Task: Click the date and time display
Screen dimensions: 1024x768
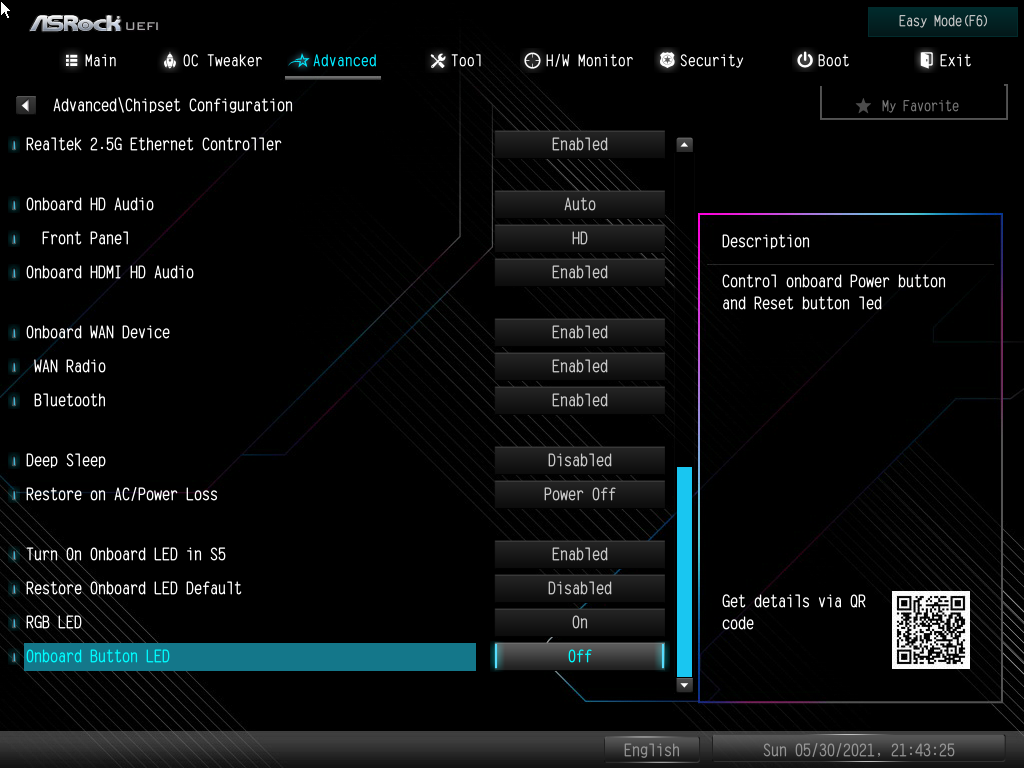Action: point(858,750)
